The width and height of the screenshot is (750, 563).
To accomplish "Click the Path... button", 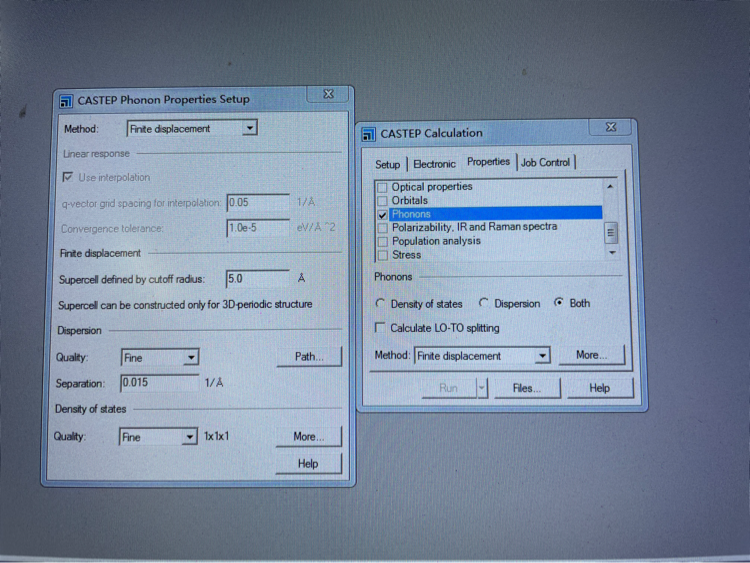I will tap(309, 357).
